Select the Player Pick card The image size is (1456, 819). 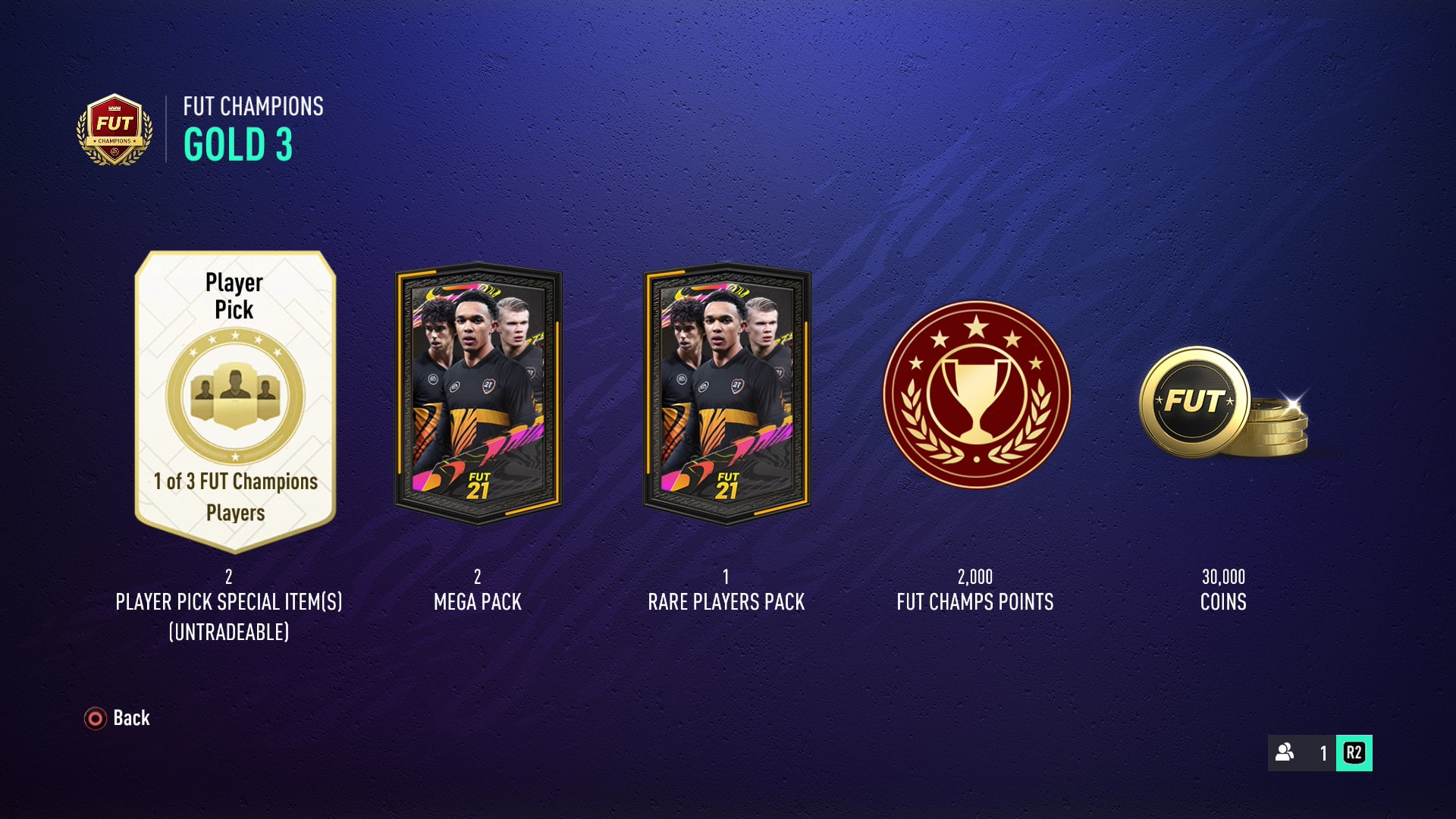tap(235, 401)
